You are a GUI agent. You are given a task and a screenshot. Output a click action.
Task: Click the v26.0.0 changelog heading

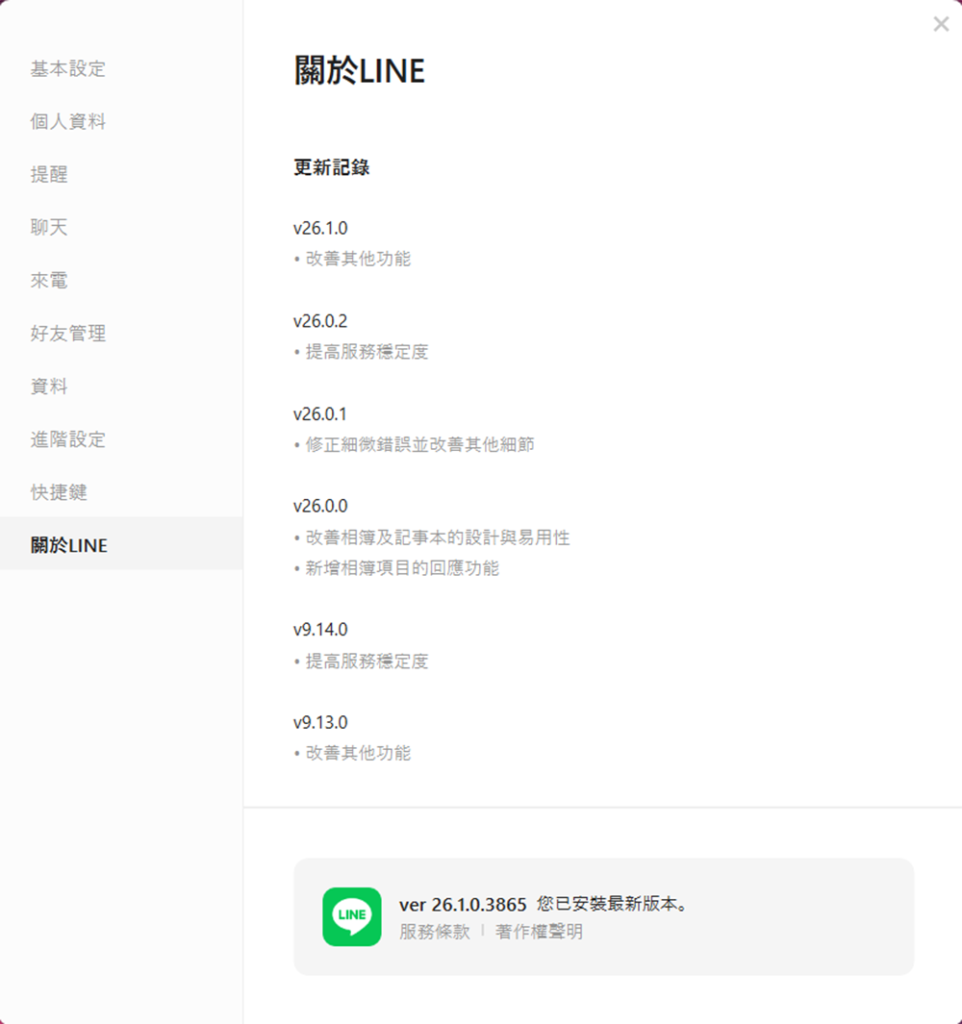tap(320, 506)
